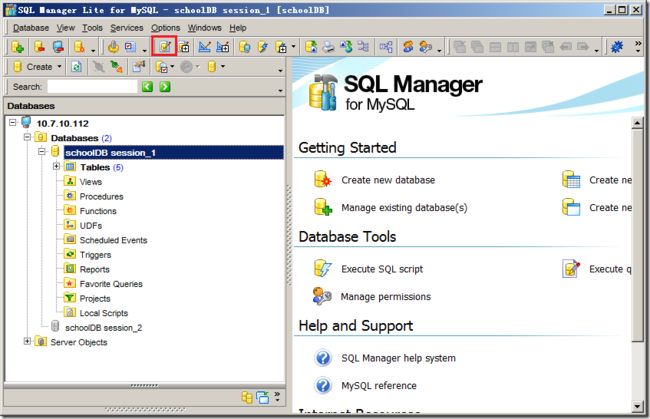
Task: Select the schoolDB session_2 database
Action: (x=103, y=327)
